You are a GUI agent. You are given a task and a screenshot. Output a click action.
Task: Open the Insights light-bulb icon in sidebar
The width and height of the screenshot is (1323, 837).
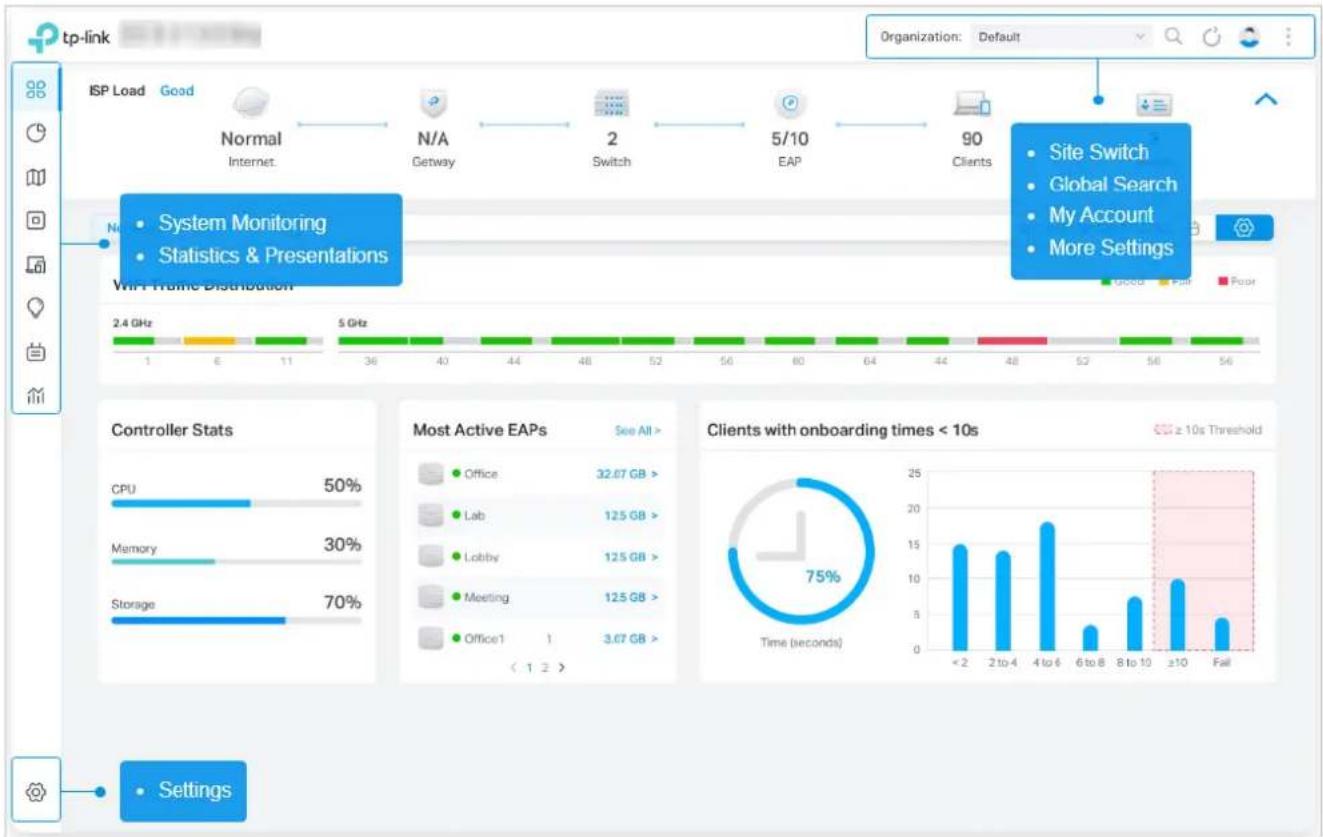pyautogui.click(x=35, y=307)
